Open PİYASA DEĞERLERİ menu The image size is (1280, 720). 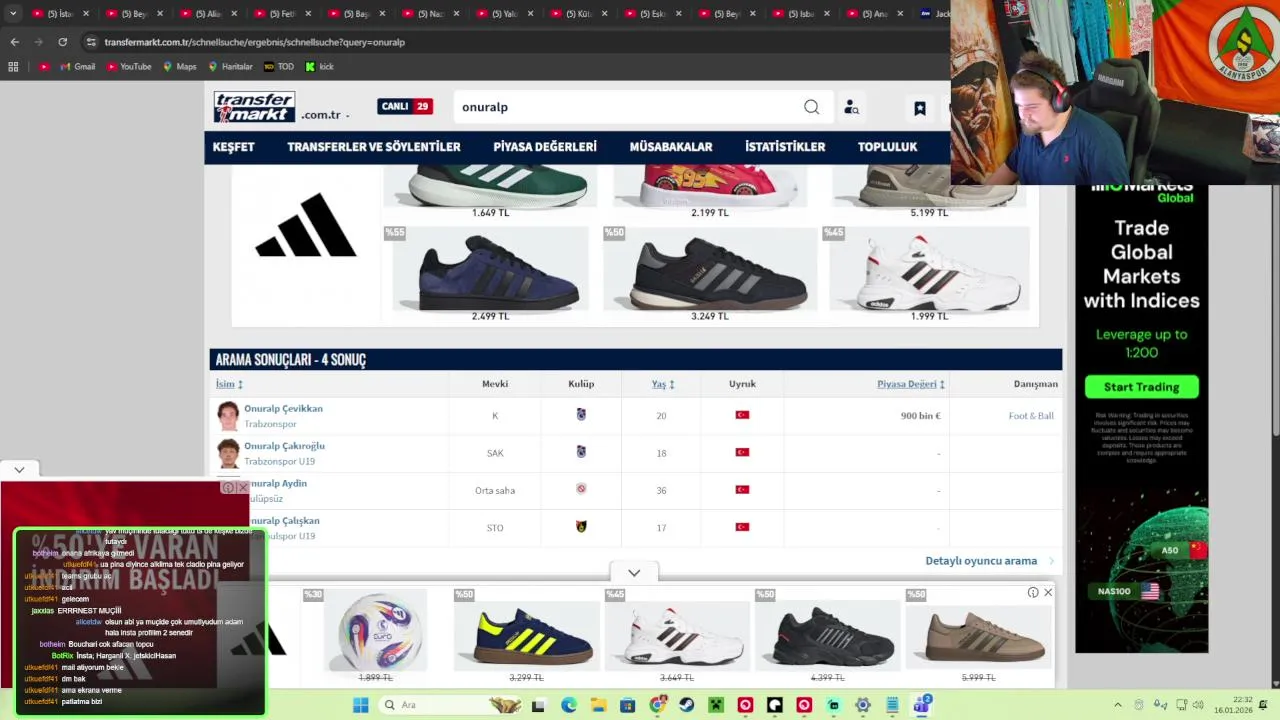[x=545, y=147]
